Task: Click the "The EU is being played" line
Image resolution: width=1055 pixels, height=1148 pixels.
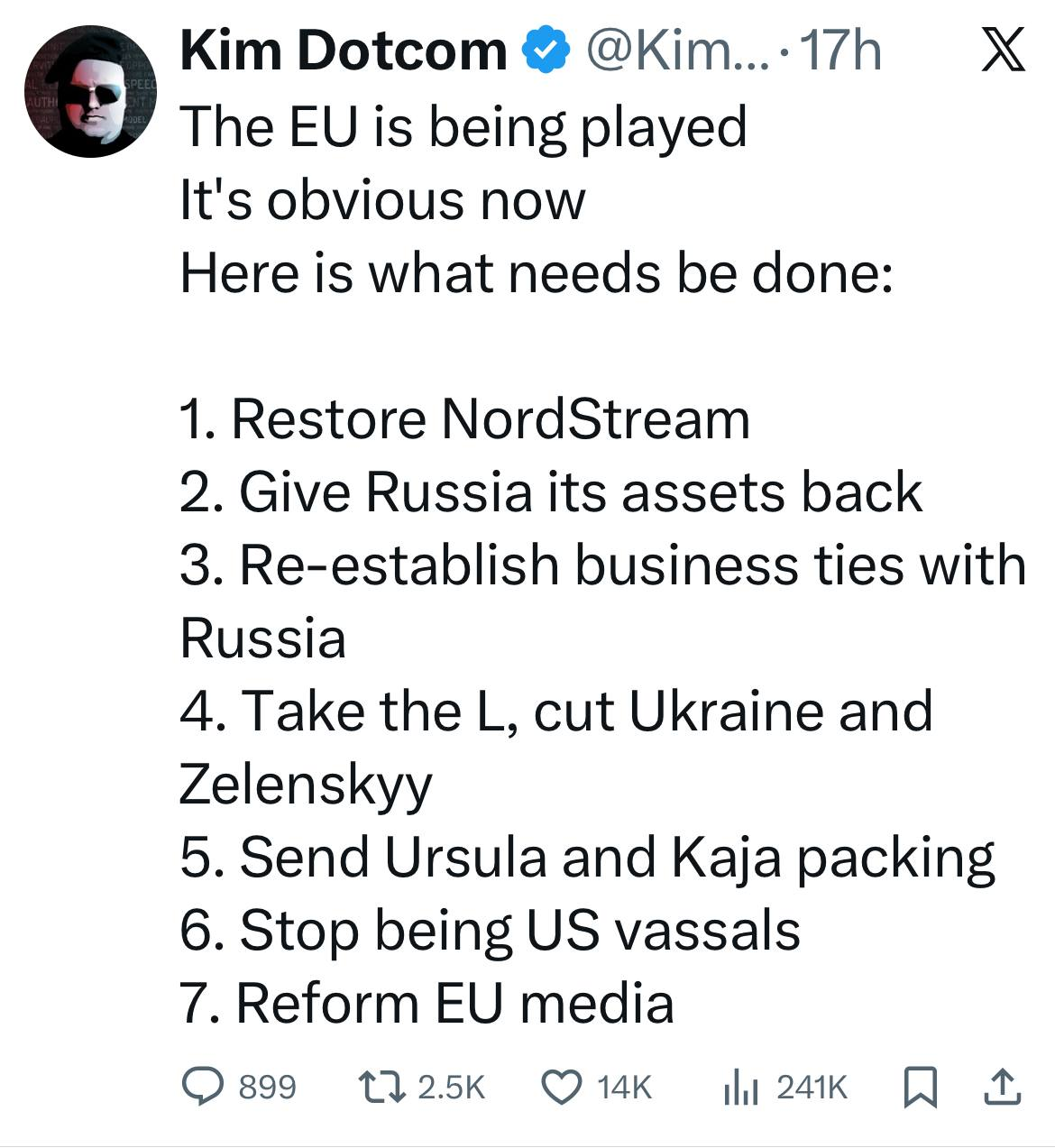Action: (x=463, y=126)
